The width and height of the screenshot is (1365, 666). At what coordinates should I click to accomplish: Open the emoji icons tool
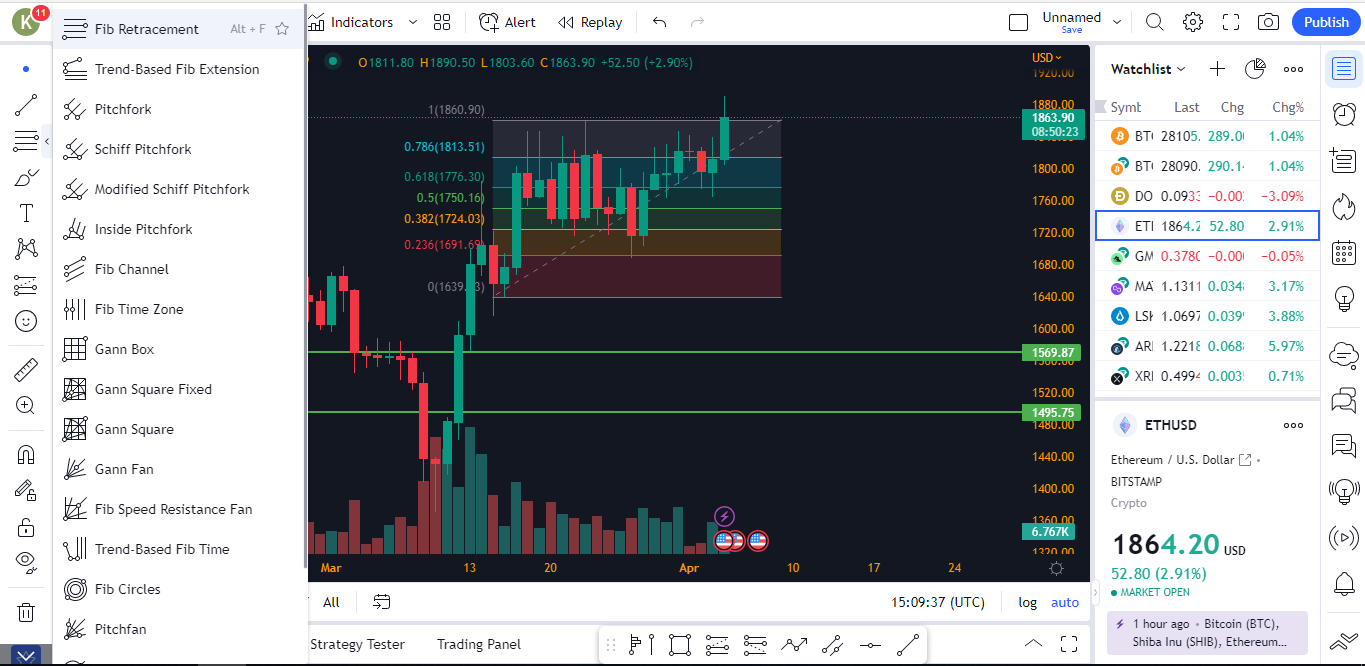(x=26, y=321)
